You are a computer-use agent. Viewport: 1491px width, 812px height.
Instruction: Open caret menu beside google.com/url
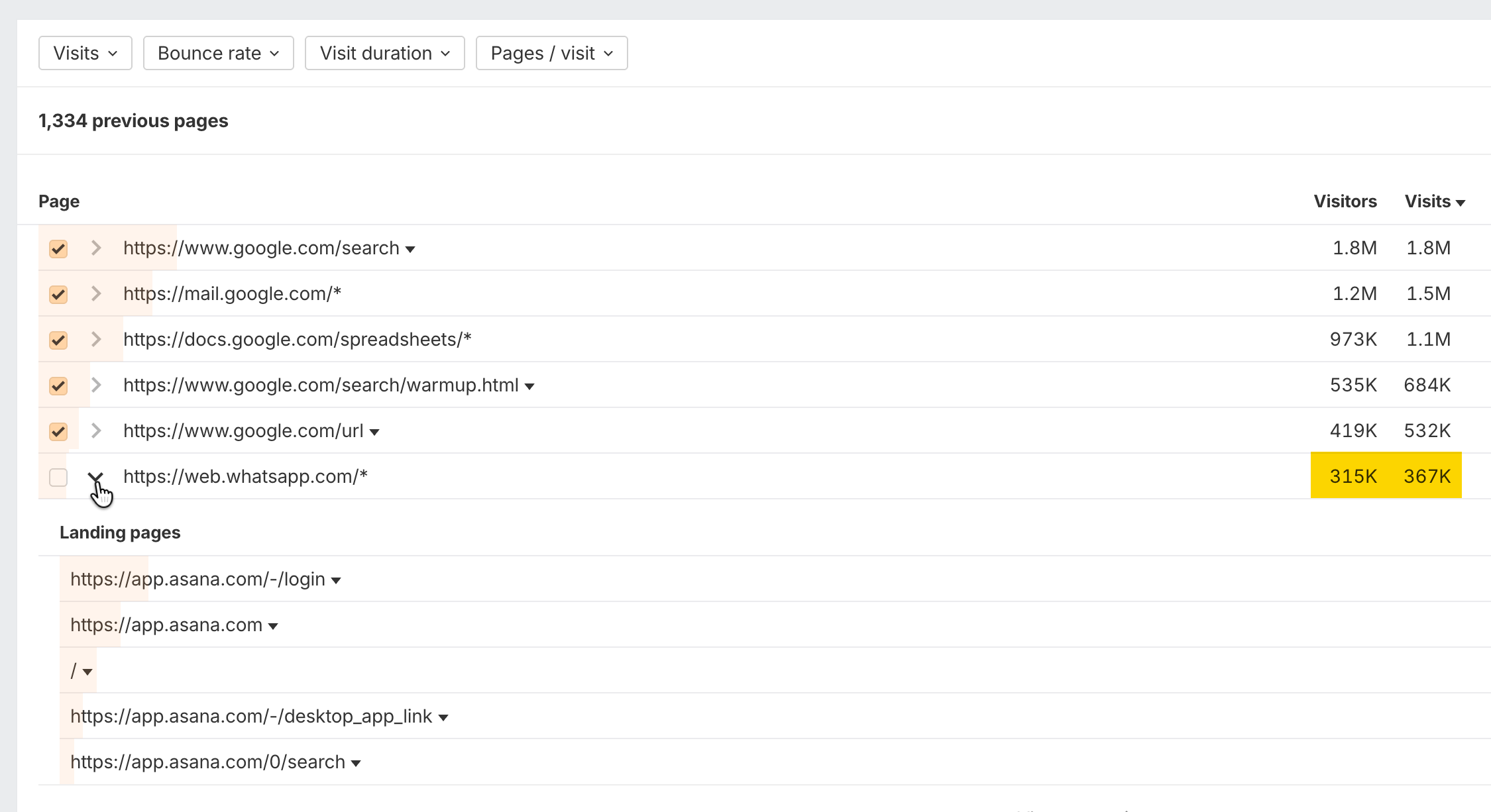pyautogui.click(x=374, y=432)
